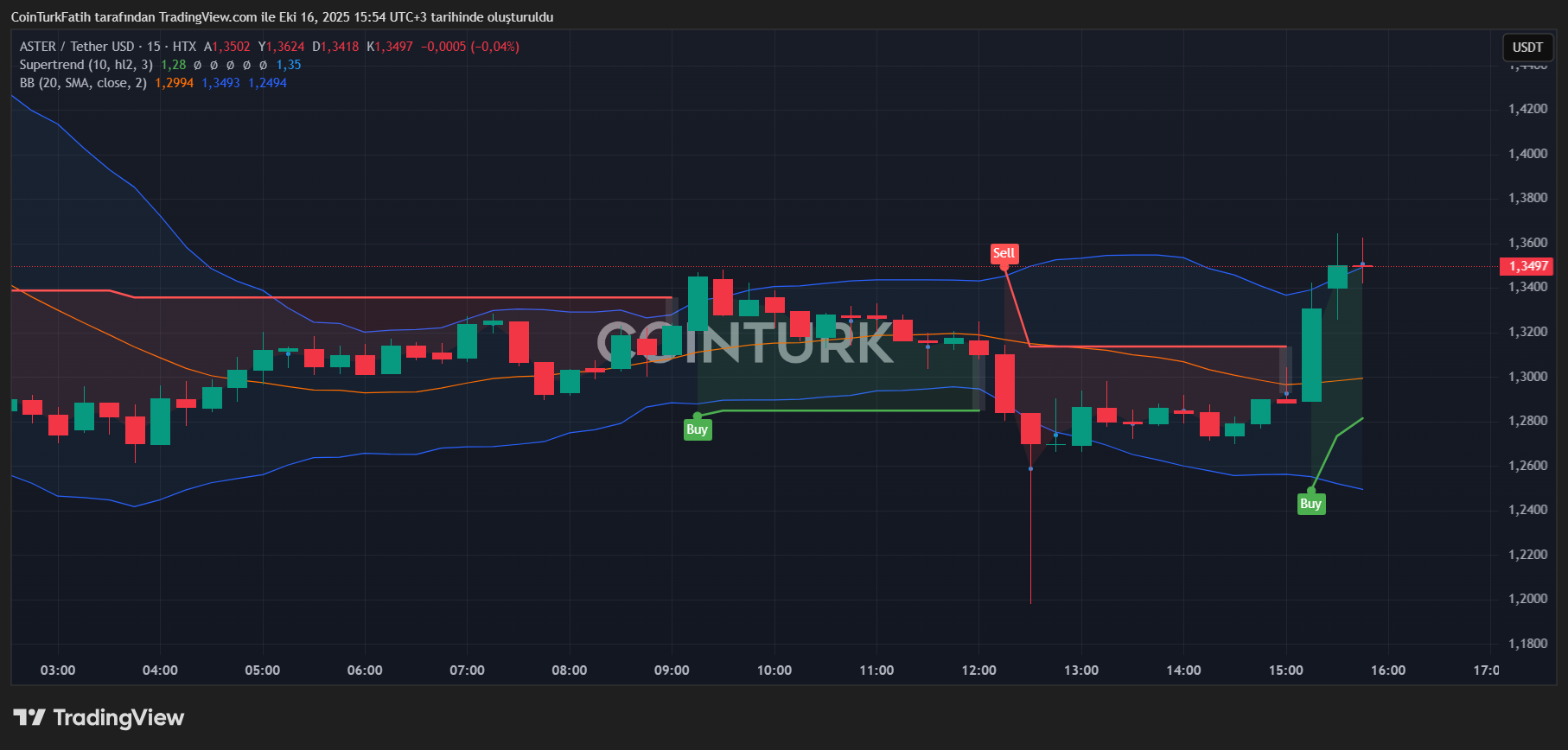Click the 1,2800 price axis label
The image size is (1568, 750).
click(x=1527, y=421)
